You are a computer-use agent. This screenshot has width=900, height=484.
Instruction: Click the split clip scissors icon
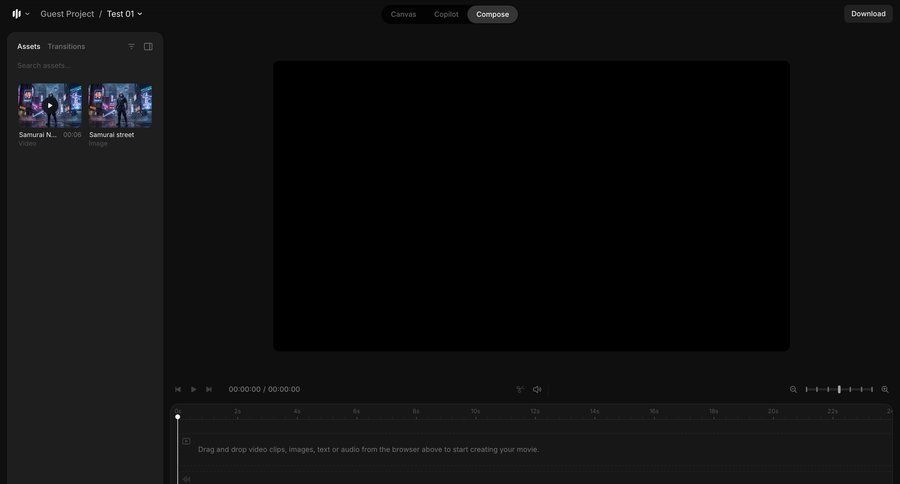[x=520, y=389]
